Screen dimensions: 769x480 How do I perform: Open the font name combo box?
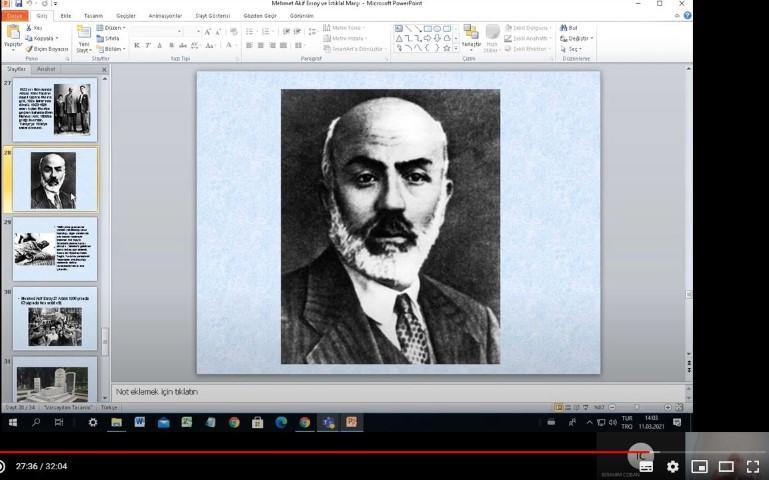157,32
